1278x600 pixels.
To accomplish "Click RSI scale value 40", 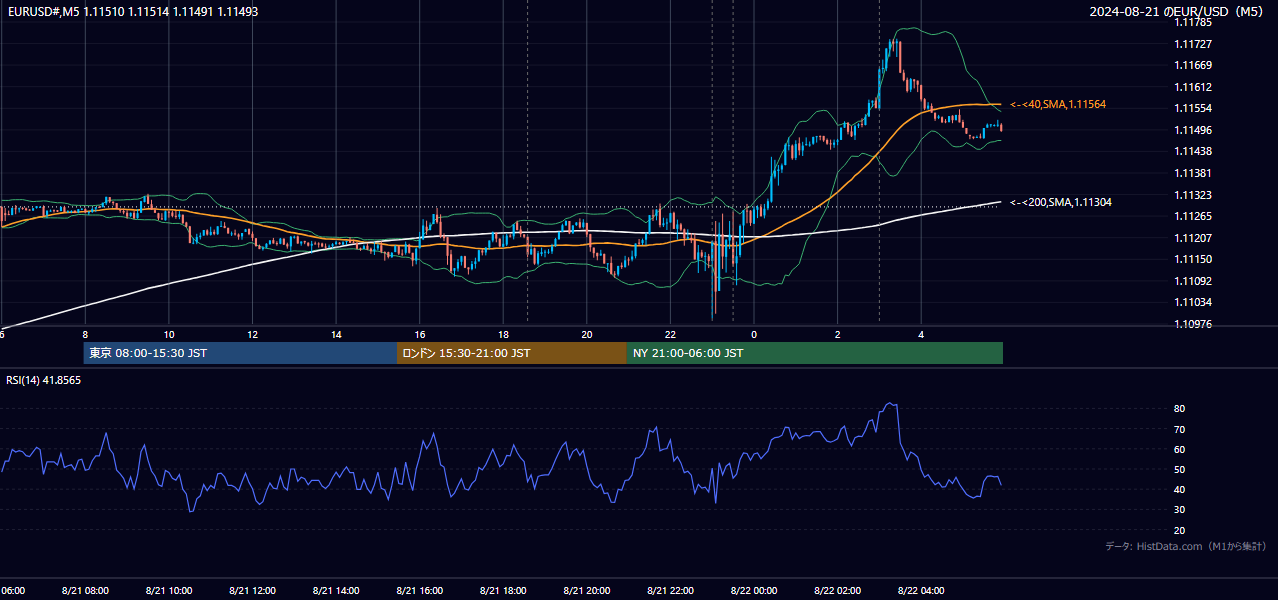I will pyautogui.click(x=1180, y=490).
